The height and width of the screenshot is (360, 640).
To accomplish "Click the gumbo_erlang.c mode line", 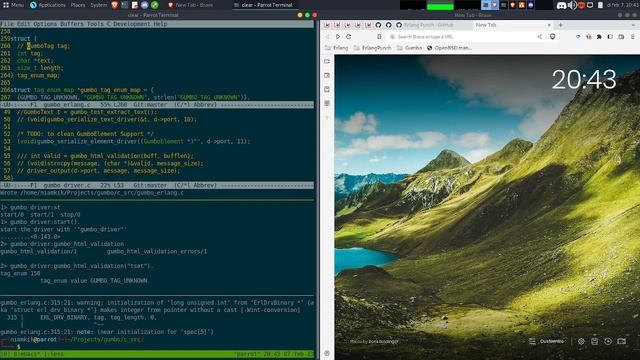I will click(x=157, y=104).
